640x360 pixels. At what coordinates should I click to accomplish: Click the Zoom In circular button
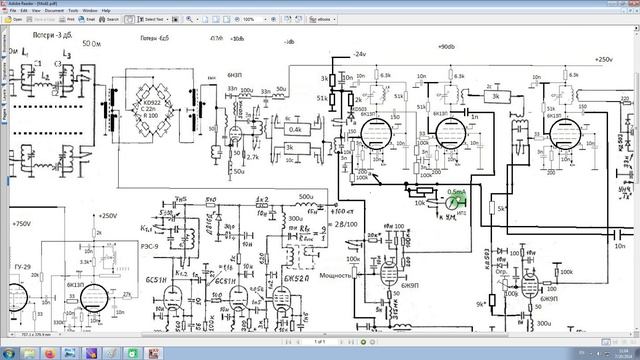click(273, 19)
